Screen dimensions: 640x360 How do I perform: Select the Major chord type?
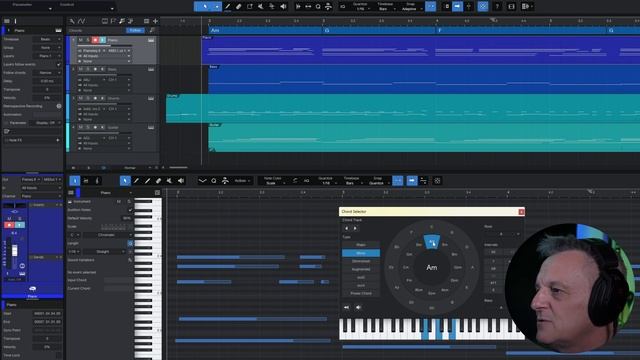coord(361,245)
